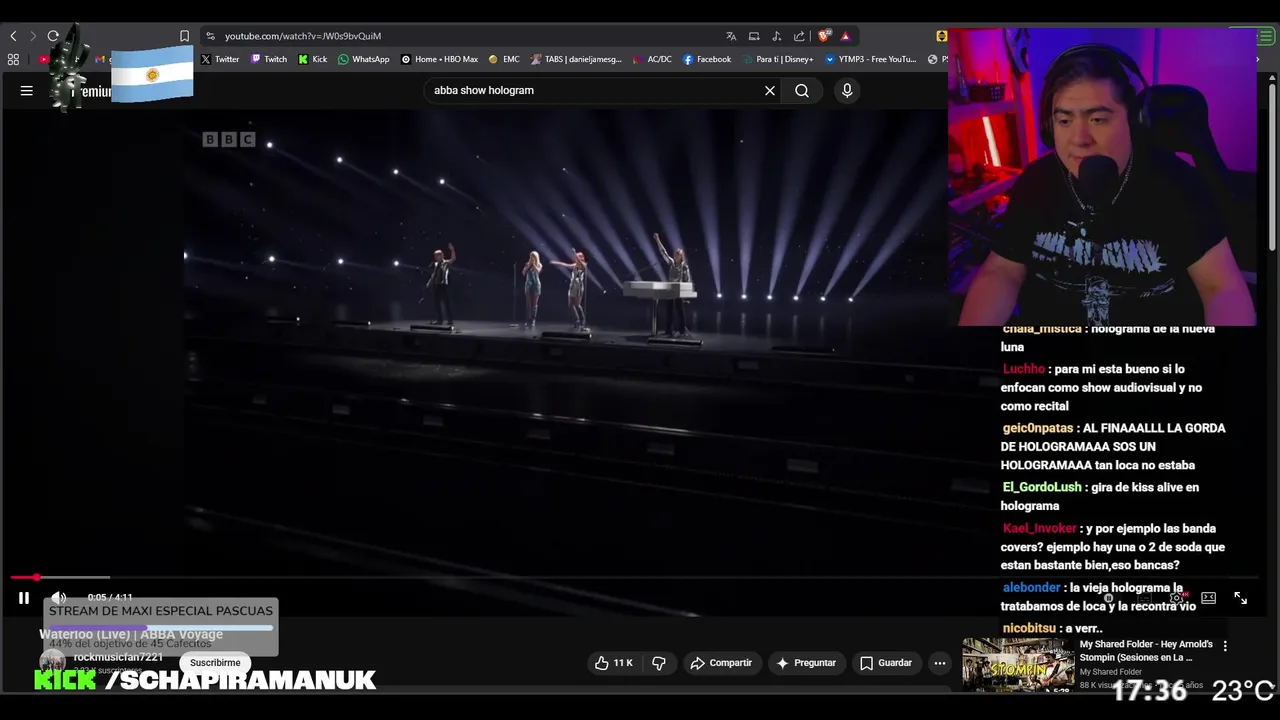Mute the video with the speaker icon
The width and height of the screenshot is (1280, 720).
click(59, 598)
